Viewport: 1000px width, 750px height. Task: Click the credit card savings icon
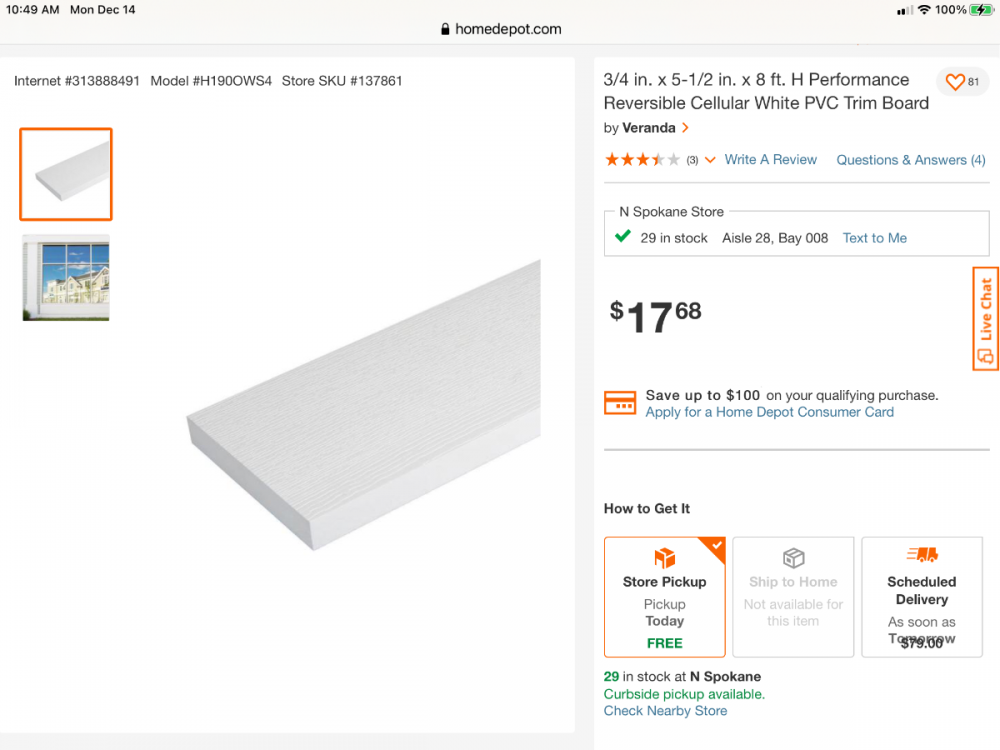click(620, 403)
